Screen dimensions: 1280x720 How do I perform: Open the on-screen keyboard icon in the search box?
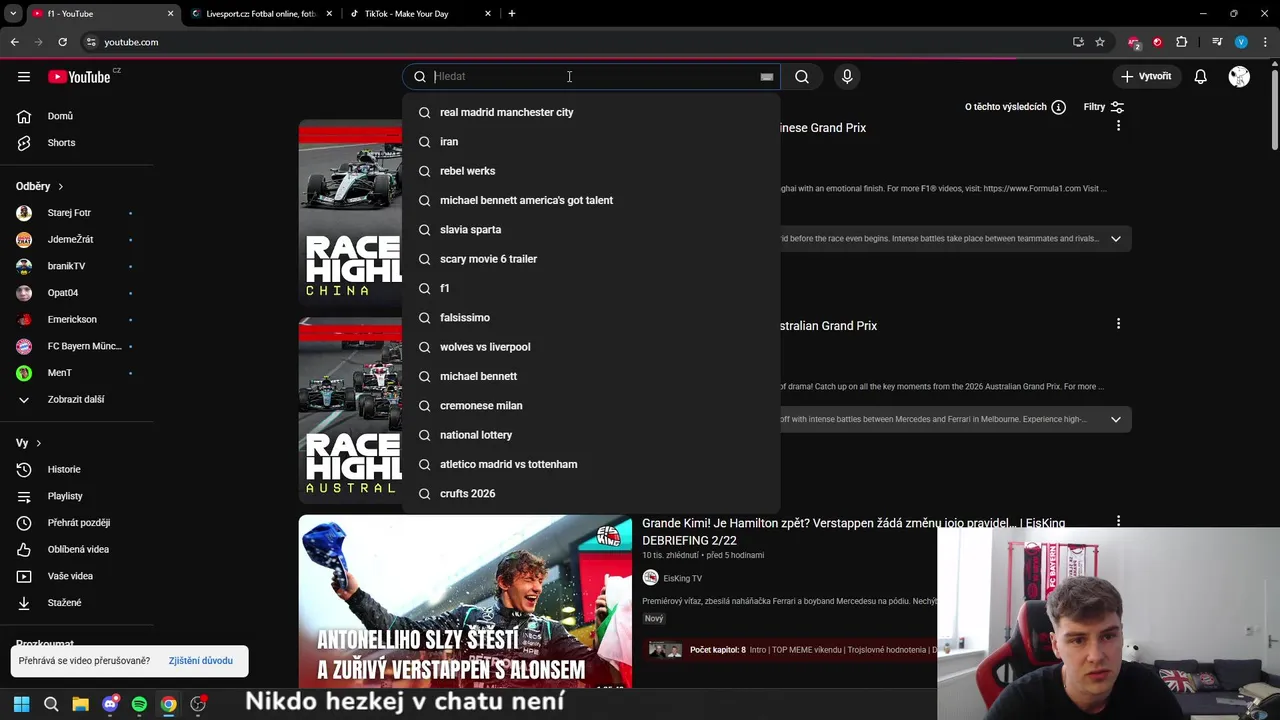click(767, 77)
